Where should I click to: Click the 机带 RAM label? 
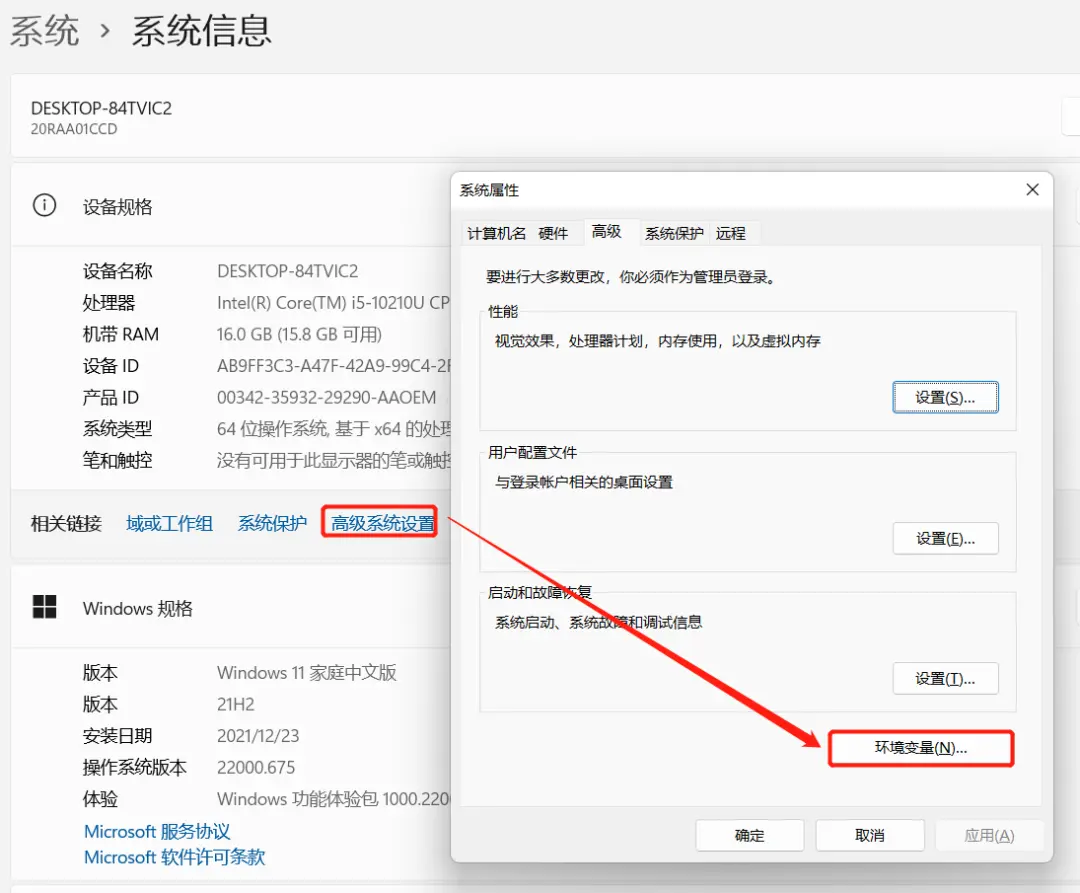pyautogui.click(x=121, y=334)
